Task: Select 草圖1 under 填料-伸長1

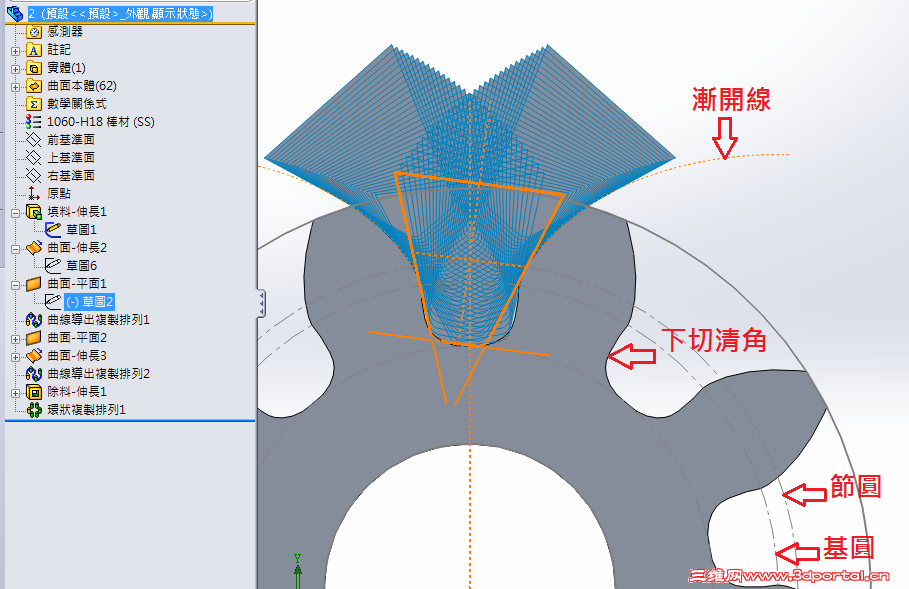Action: [x=81, y=230]
